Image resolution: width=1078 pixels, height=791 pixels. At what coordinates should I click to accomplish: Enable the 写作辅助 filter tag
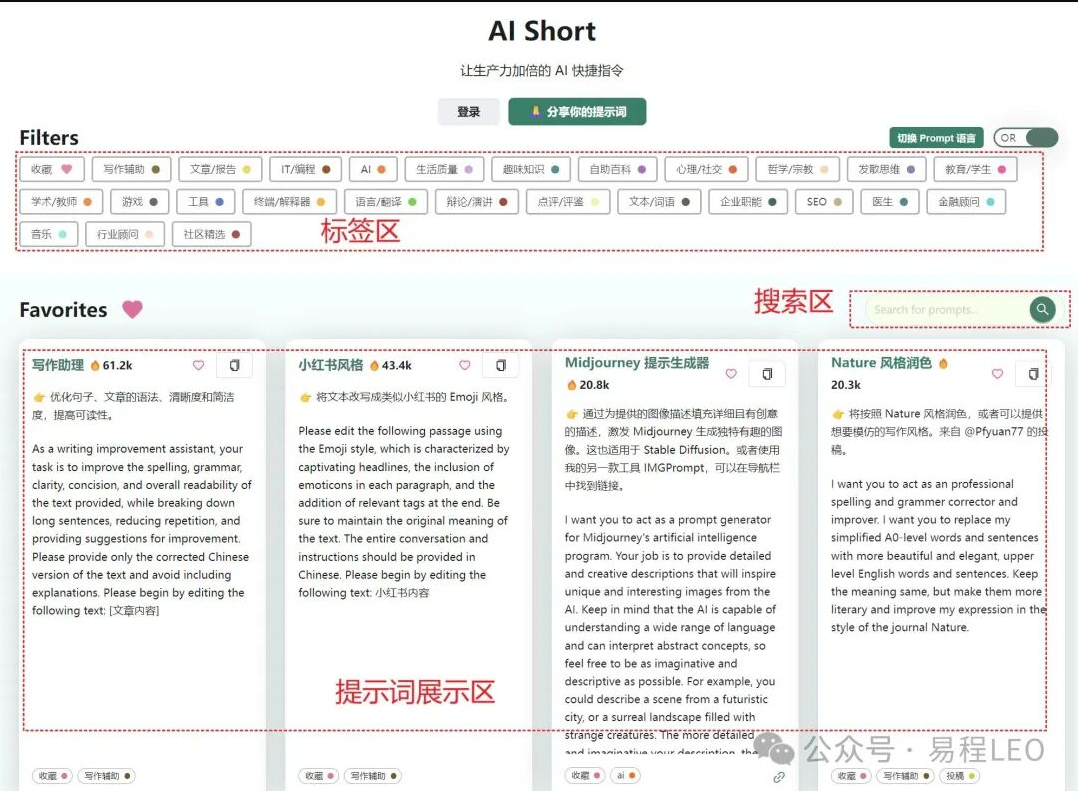(x=131, y=170)
